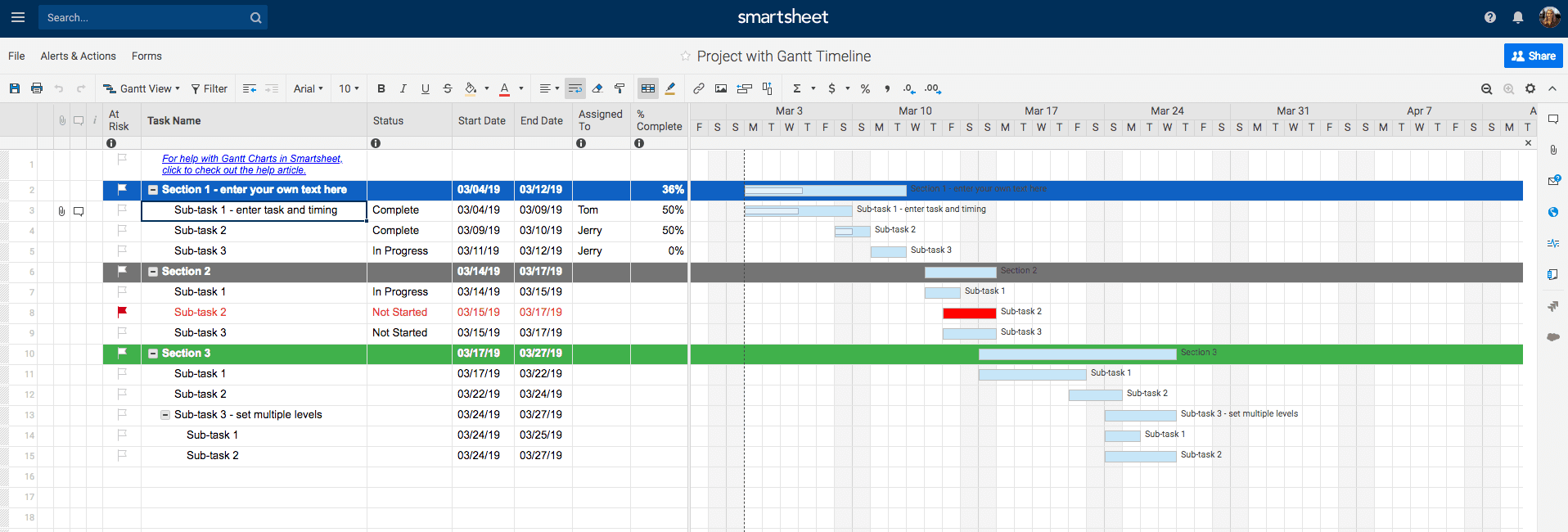Image resolution: width=1568 pixels, height=532 pixels.
Task: Apply the fill background color bucket
Action: tap(471, 88)
